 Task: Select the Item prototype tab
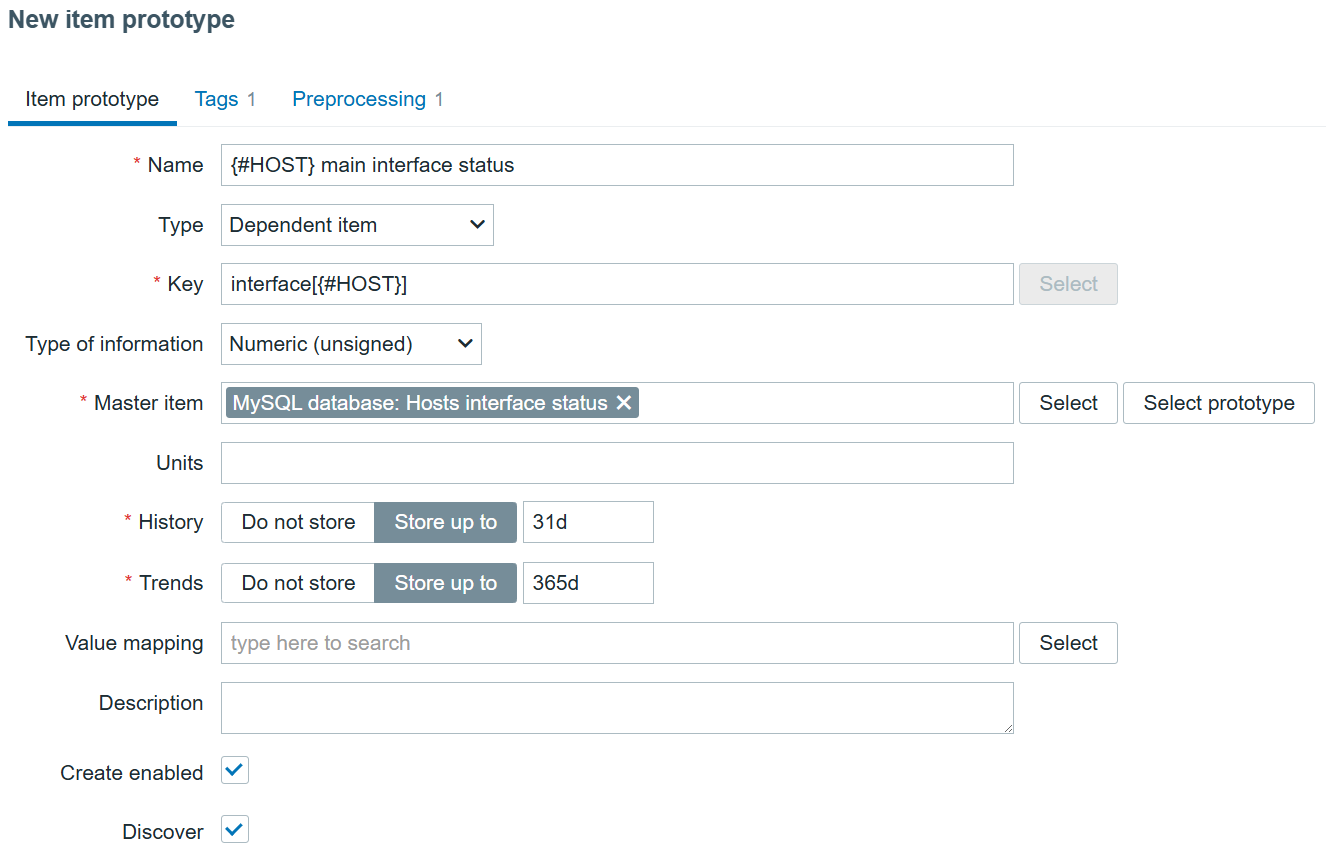tap(92, 99)
